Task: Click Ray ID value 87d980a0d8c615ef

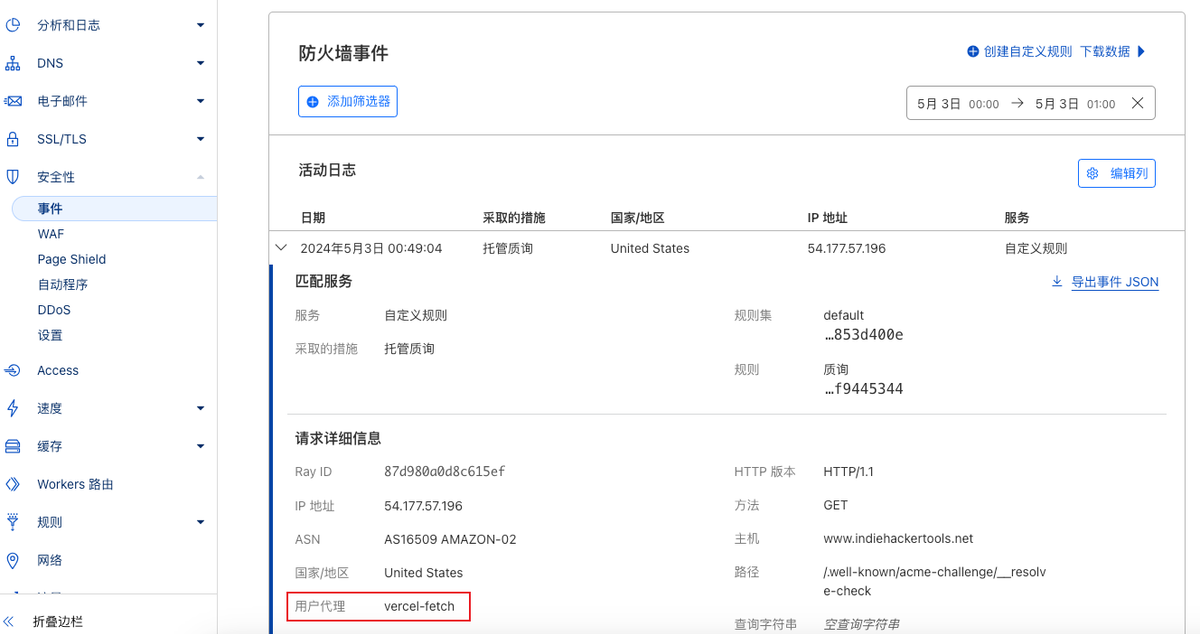Action: (445, 471)
